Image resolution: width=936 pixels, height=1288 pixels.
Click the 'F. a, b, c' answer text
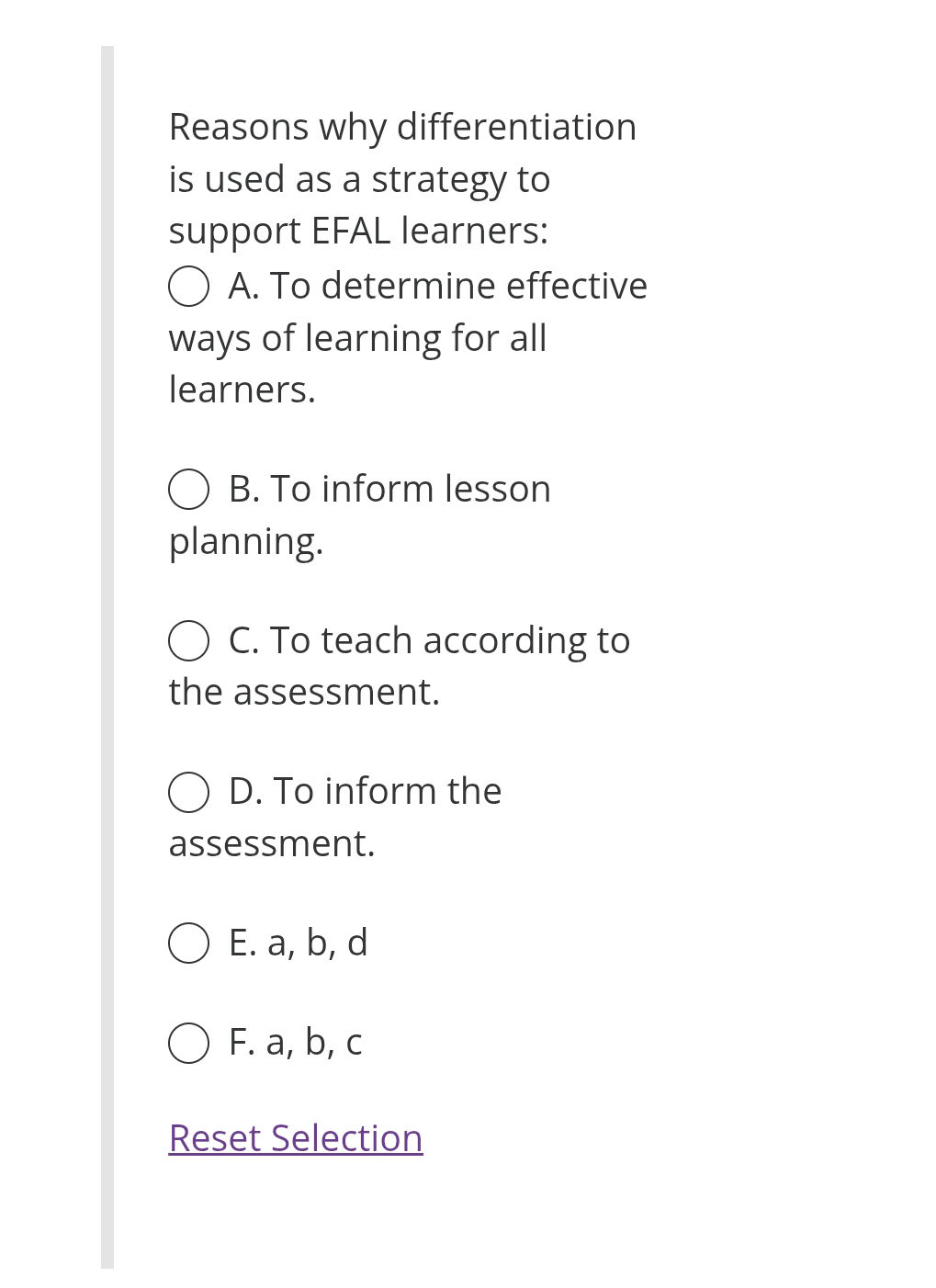coord(296,1042)
